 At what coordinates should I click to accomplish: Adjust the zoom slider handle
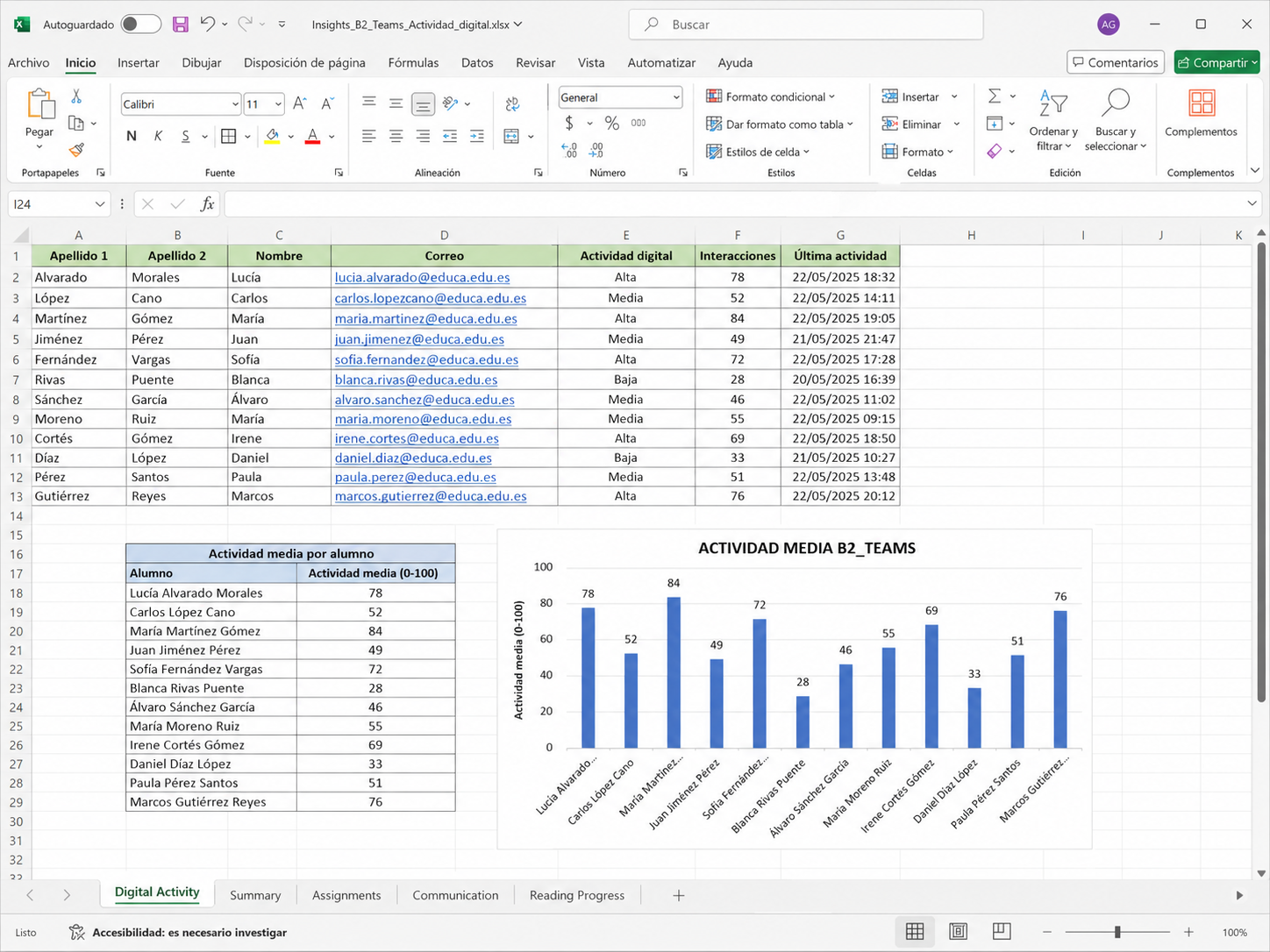[1117, 932]
